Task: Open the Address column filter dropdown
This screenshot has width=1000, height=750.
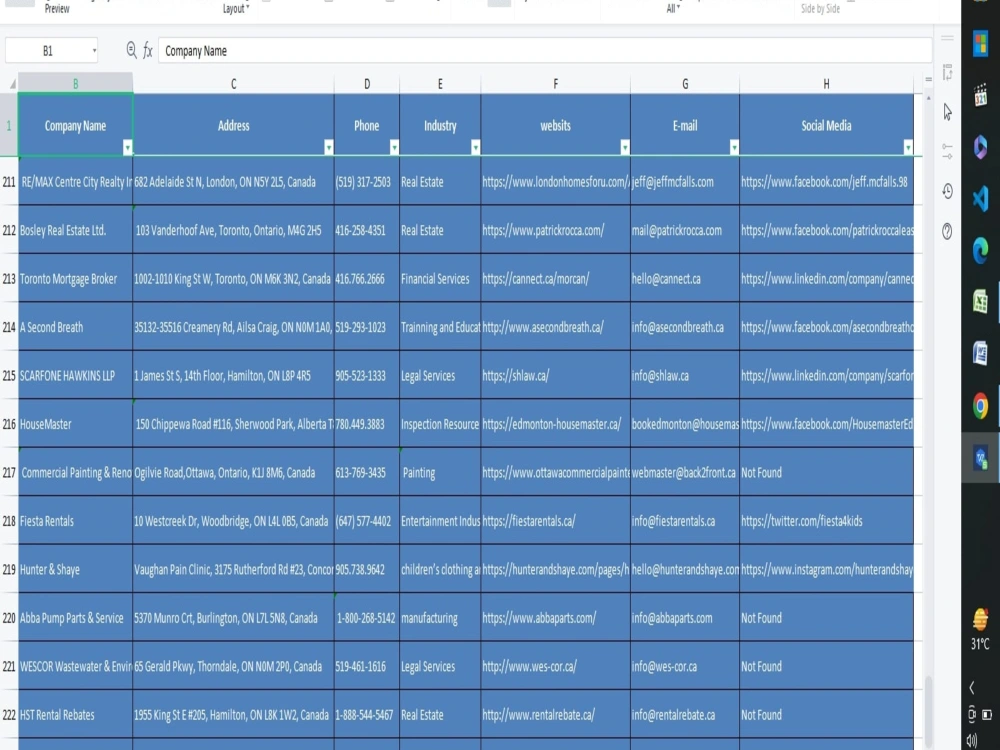Action: click(328, 147)
